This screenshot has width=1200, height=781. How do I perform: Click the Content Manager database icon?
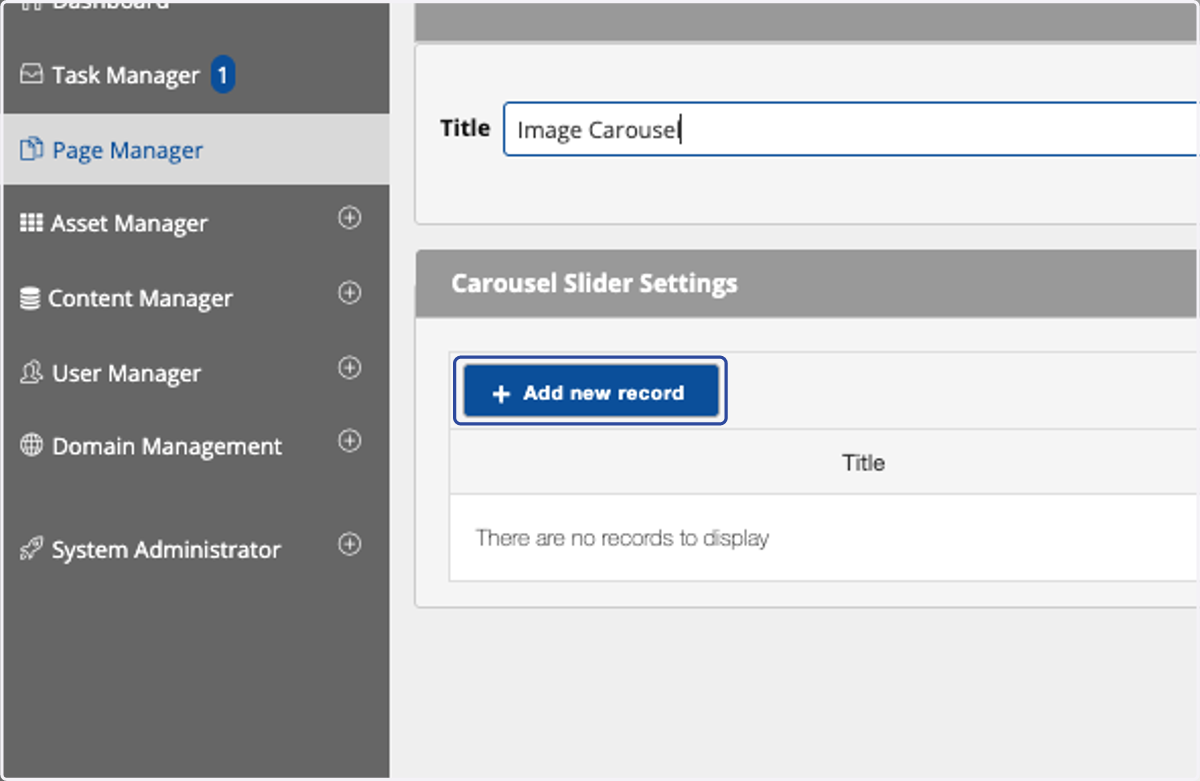click(x=31, y=298)
